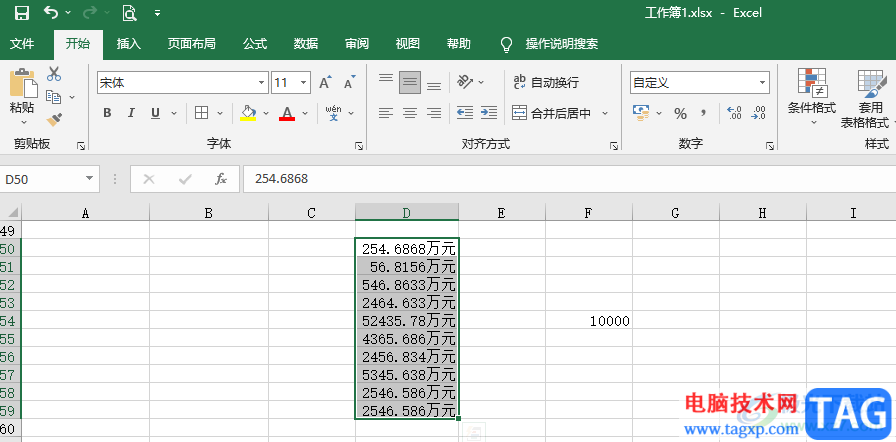The image size is (896, 442).
Task: Enable 自动换行 wrap text
Action: click(x=546, y=83)
